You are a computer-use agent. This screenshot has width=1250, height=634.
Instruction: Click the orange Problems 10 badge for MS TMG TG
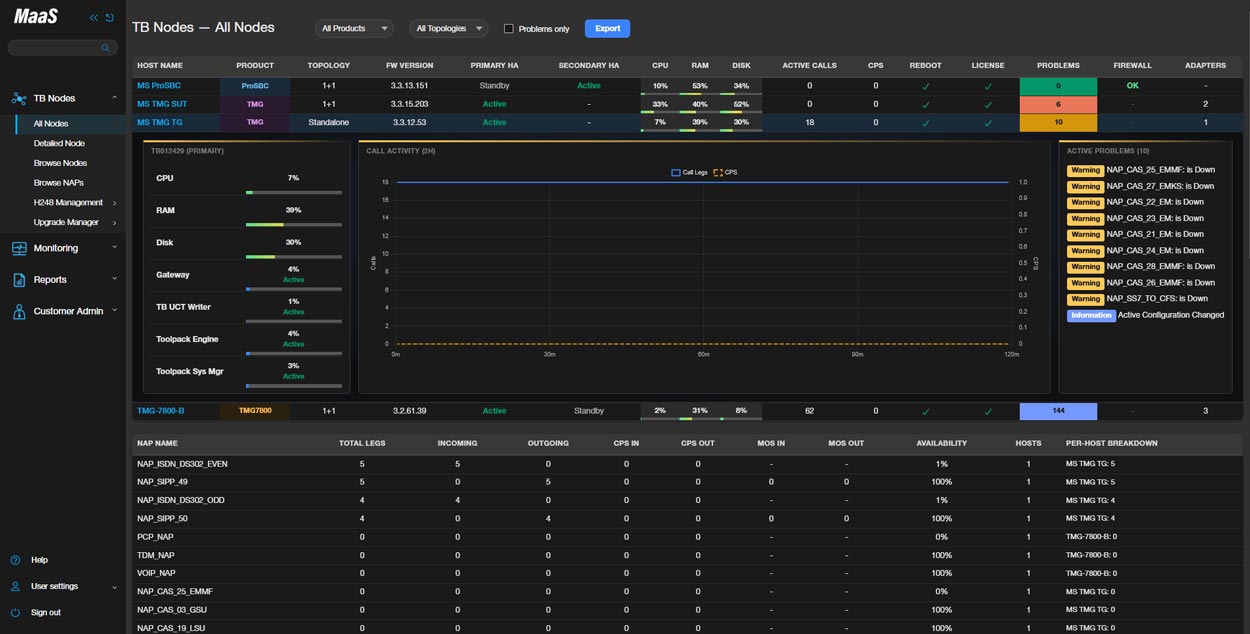point(1058,123)
